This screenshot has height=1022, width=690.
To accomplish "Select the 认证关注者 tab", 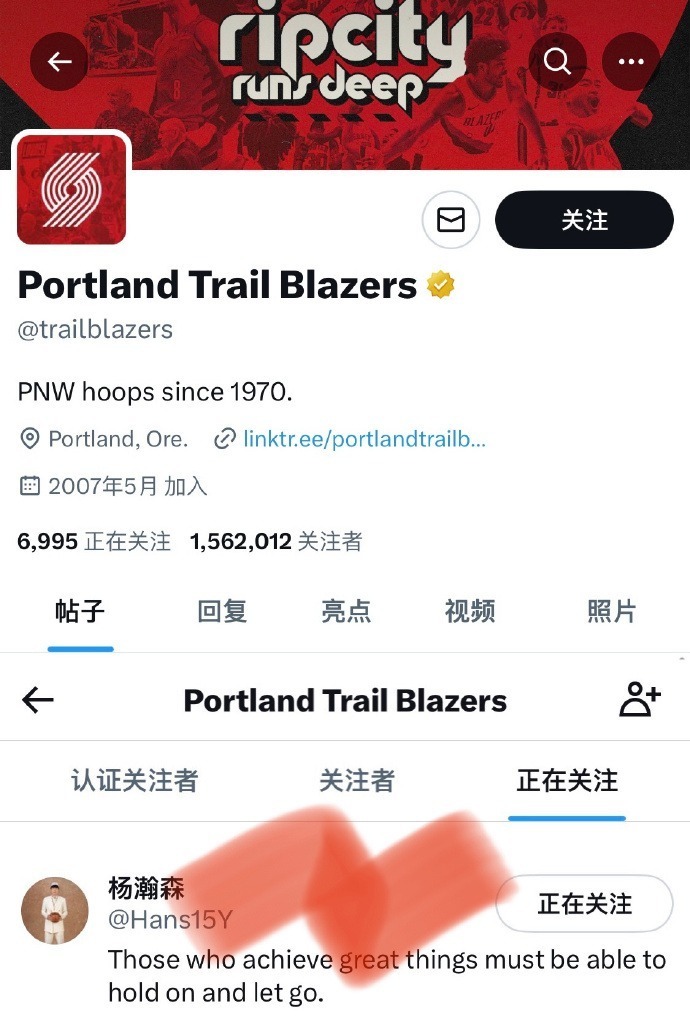I will [135, 780].
